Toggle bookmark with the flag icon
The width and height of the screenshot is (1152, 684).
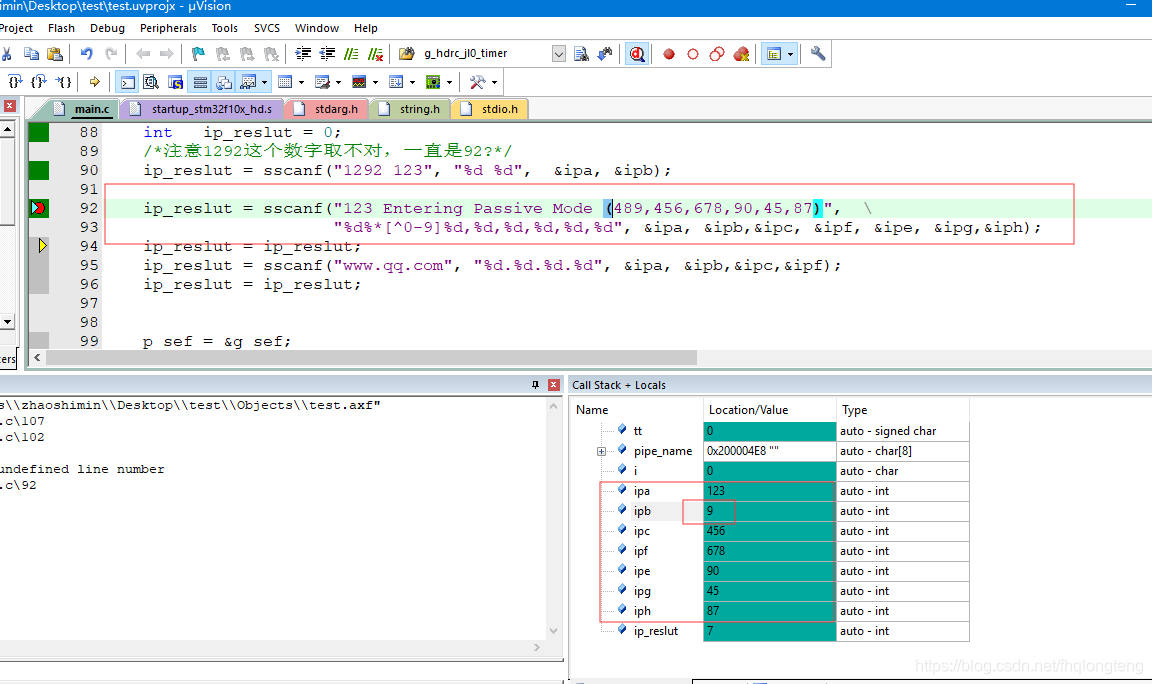tap(198, 54)
